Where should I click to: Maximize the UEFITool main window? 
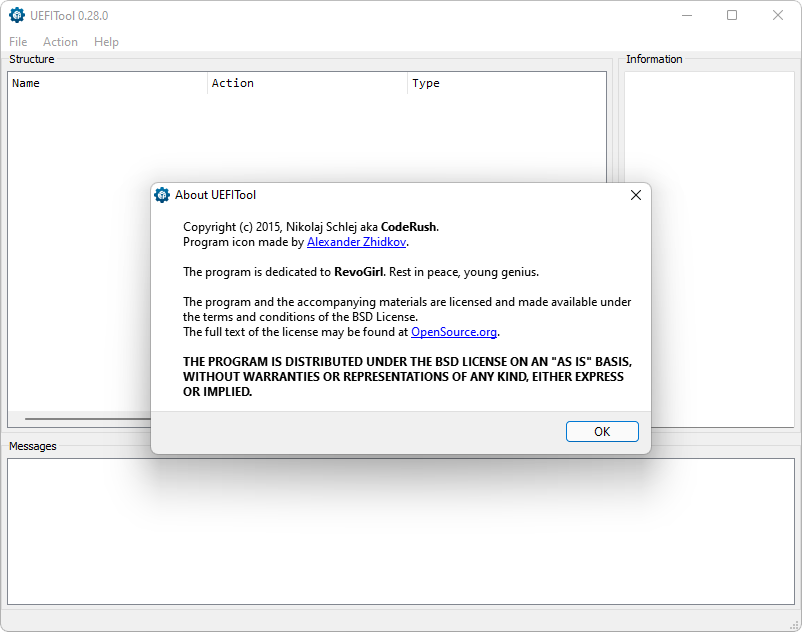click(x=732, y=16)
